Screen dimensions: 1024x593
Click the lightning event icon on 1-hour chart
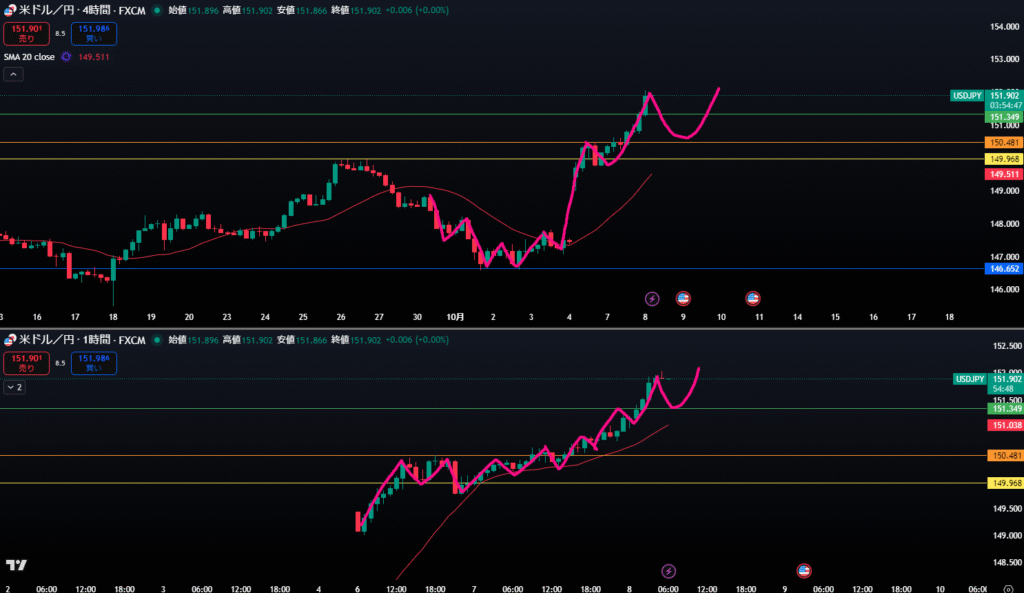click(x=669, y=571)
